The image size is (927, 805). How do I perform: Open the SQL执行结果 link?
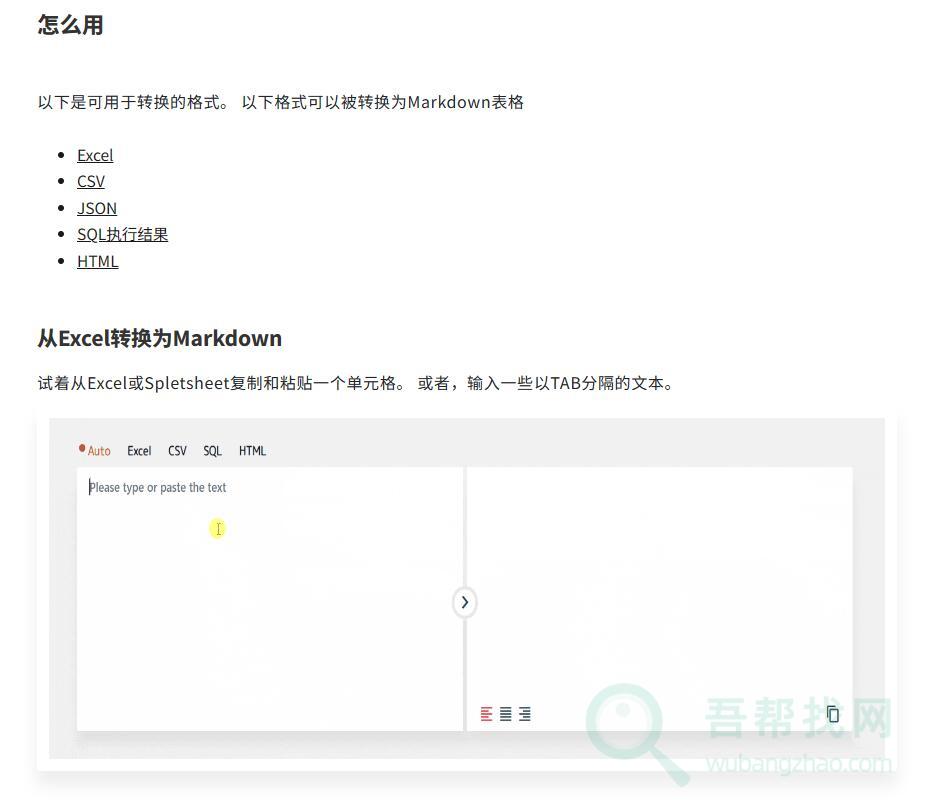click(122, 235)
